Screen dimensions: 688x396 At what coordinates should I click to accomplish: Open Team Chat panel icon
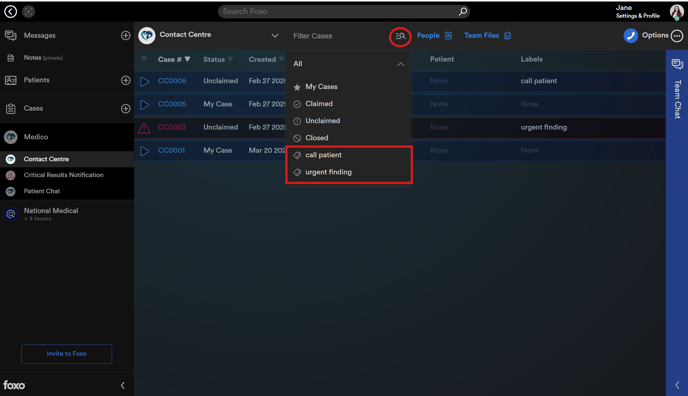point(677,64)
